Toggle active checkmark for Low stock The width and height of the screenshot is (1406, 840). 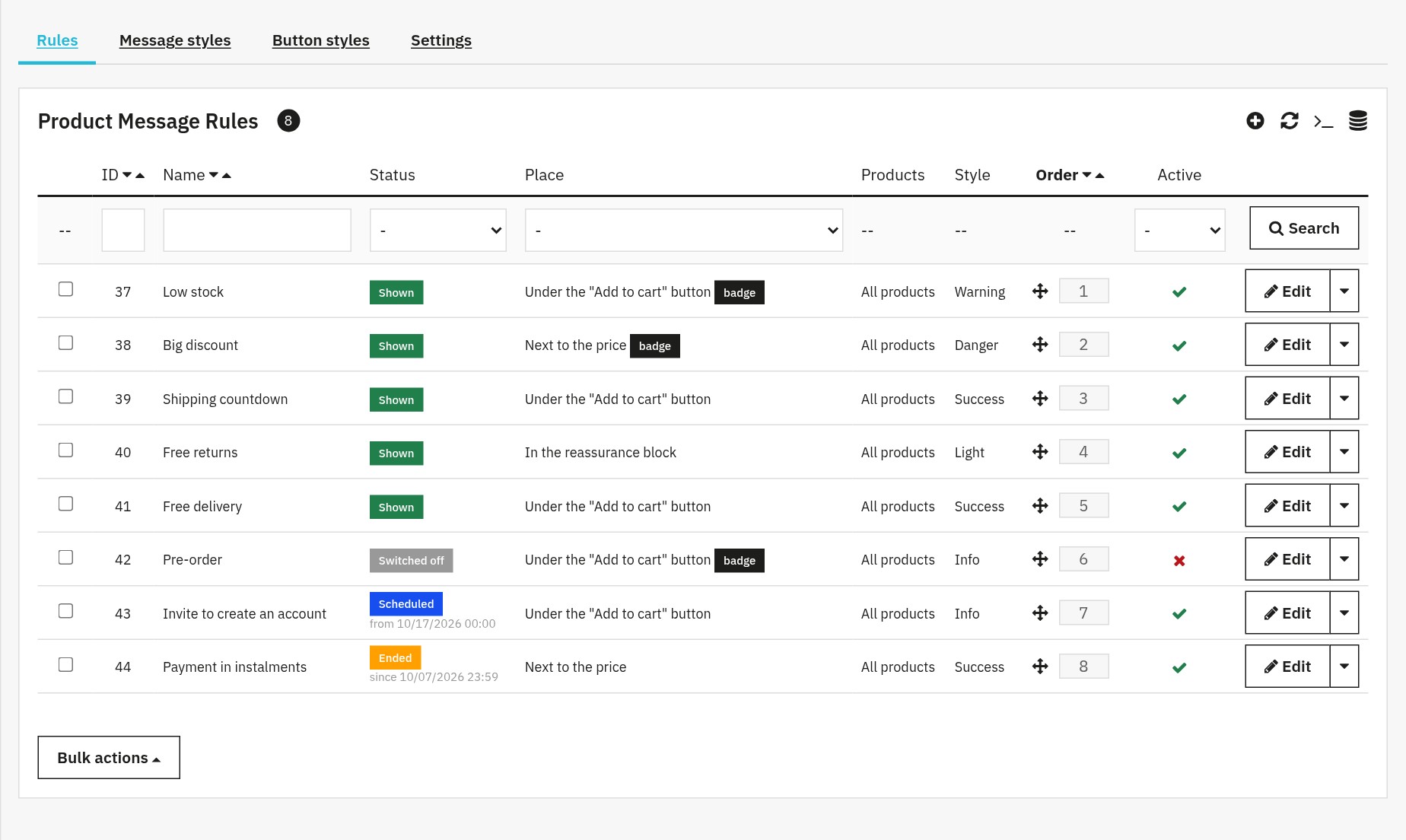pyautogui.click(x=1179, y=292)
